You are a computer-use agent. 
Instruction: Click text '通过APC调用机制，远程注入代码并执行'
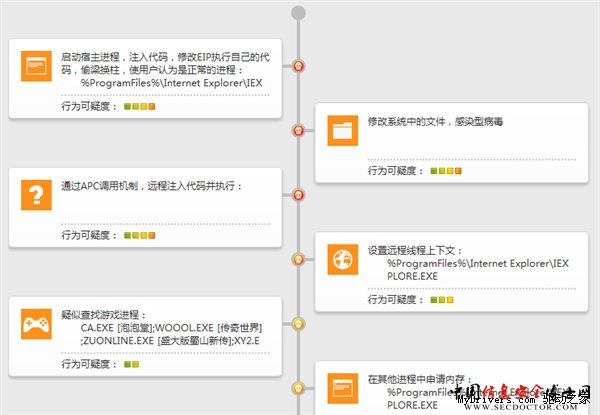(148, 186)
